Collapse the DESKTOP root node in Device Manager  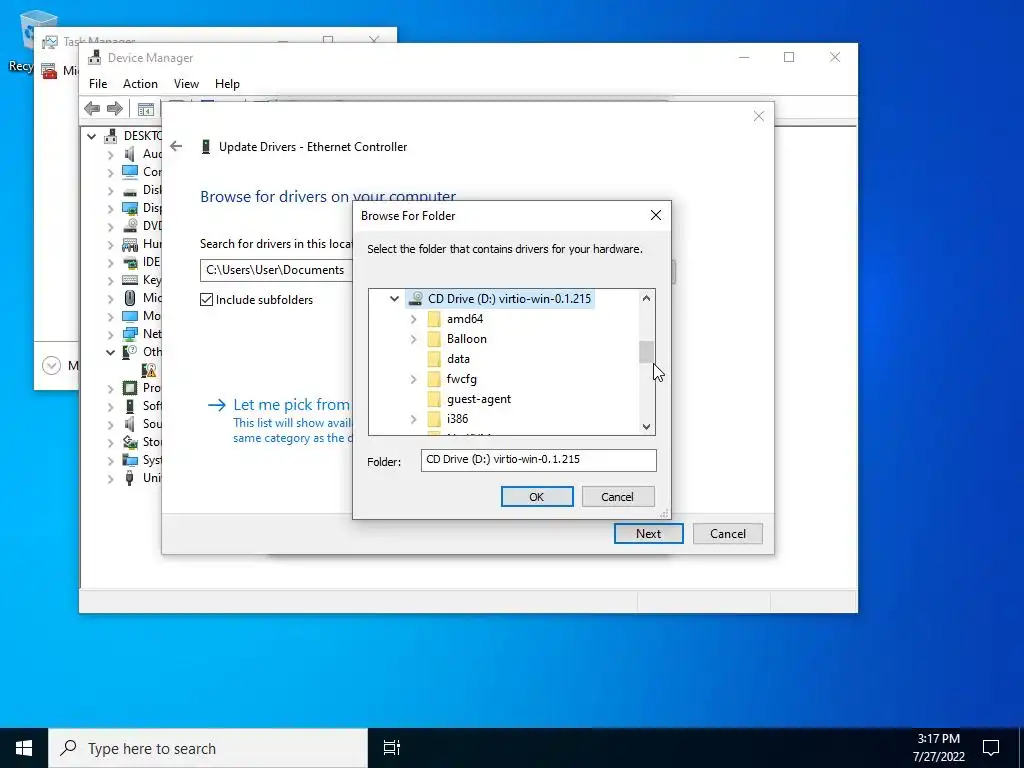coord(91,136)
